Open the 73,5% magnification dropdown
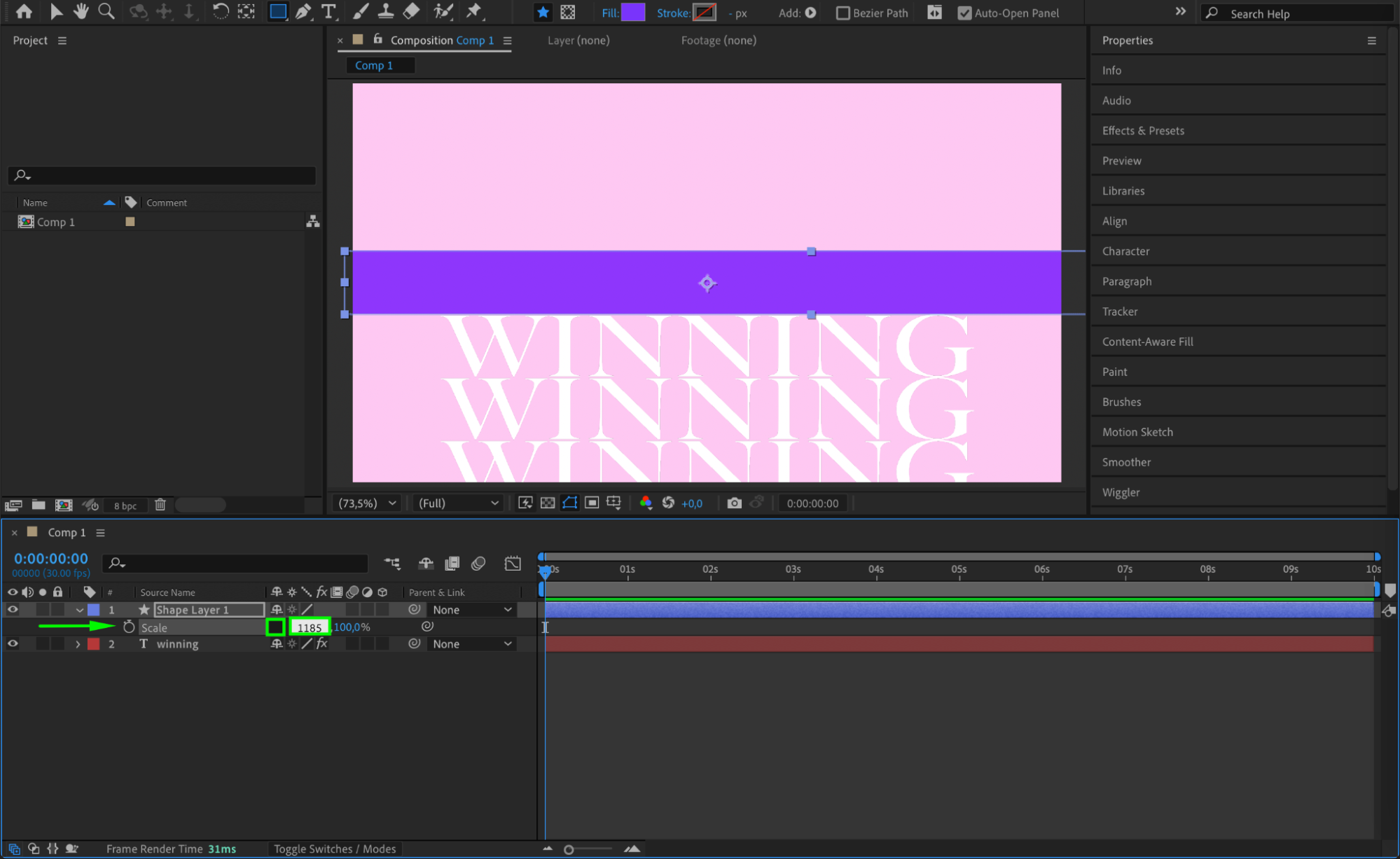This screenshot has width=1400, height=859. tap(367, 503)
